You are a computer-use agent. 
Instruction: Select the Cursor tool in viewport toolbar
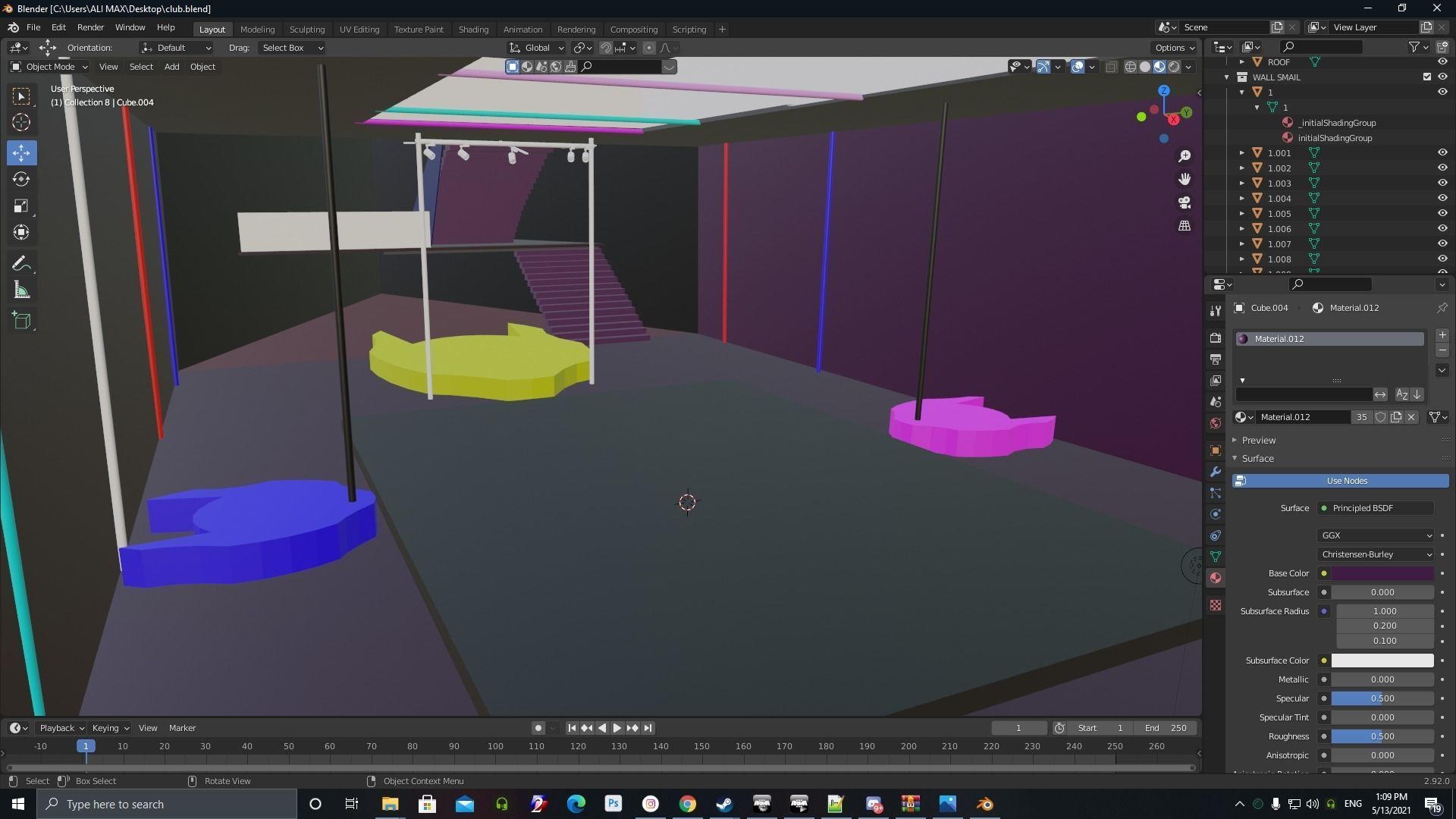pos(21,122)
